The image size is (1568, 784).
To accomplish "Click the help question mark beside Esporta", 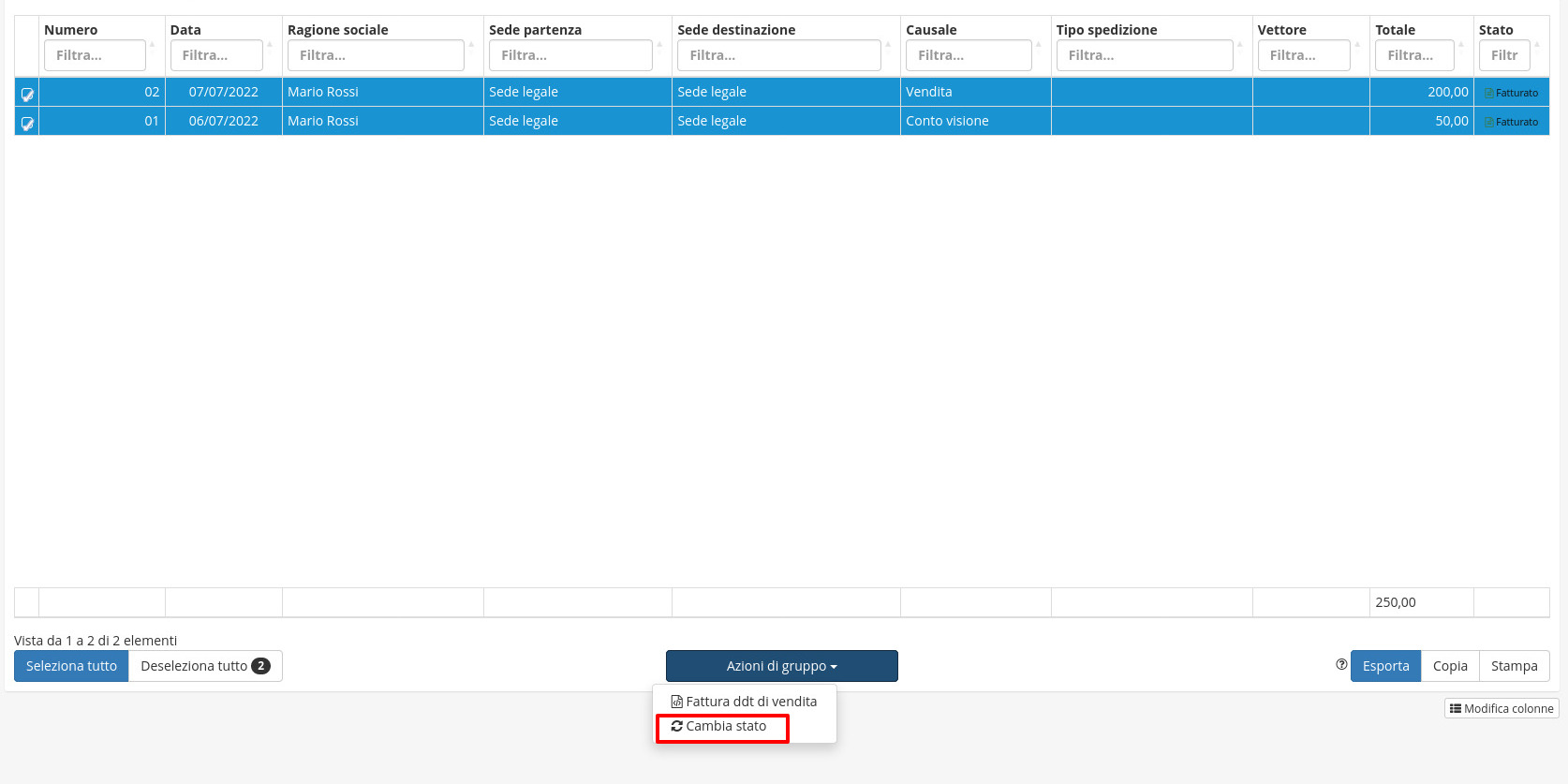I will pos(1341,665).
